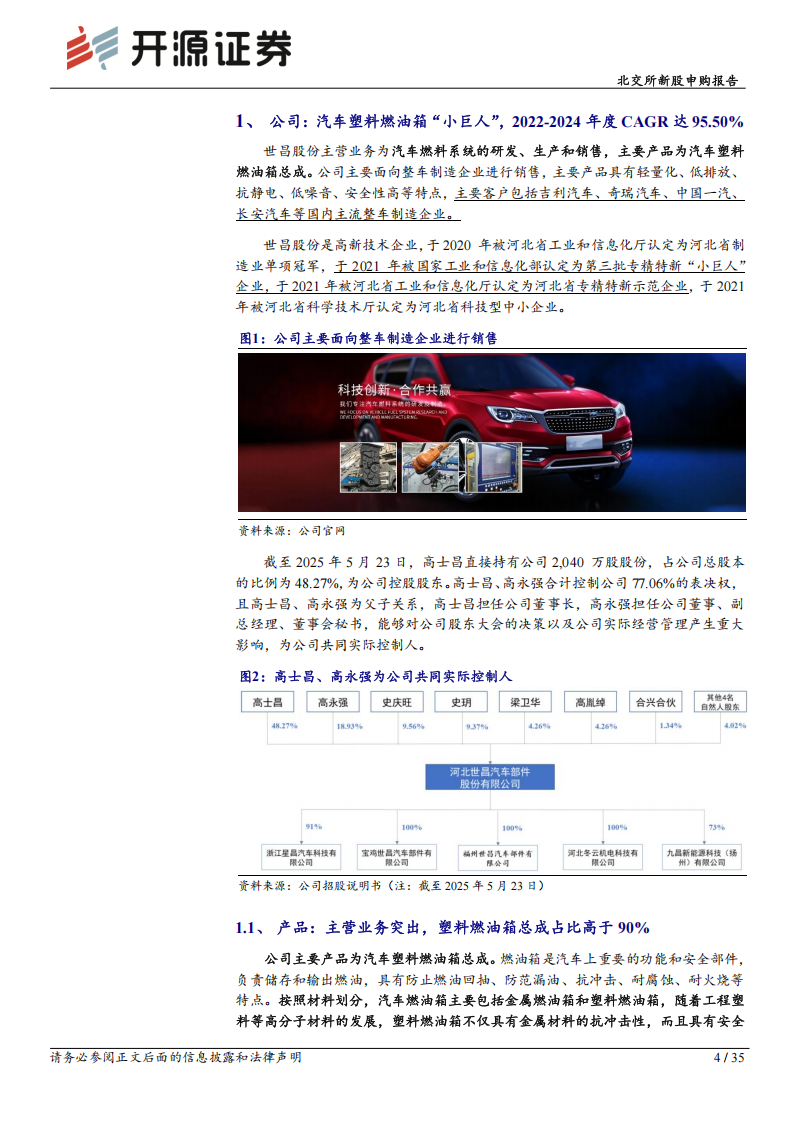Click the 73% subsidiary stake value
This screenshot has height=1123, width=794.
(717, 827)
